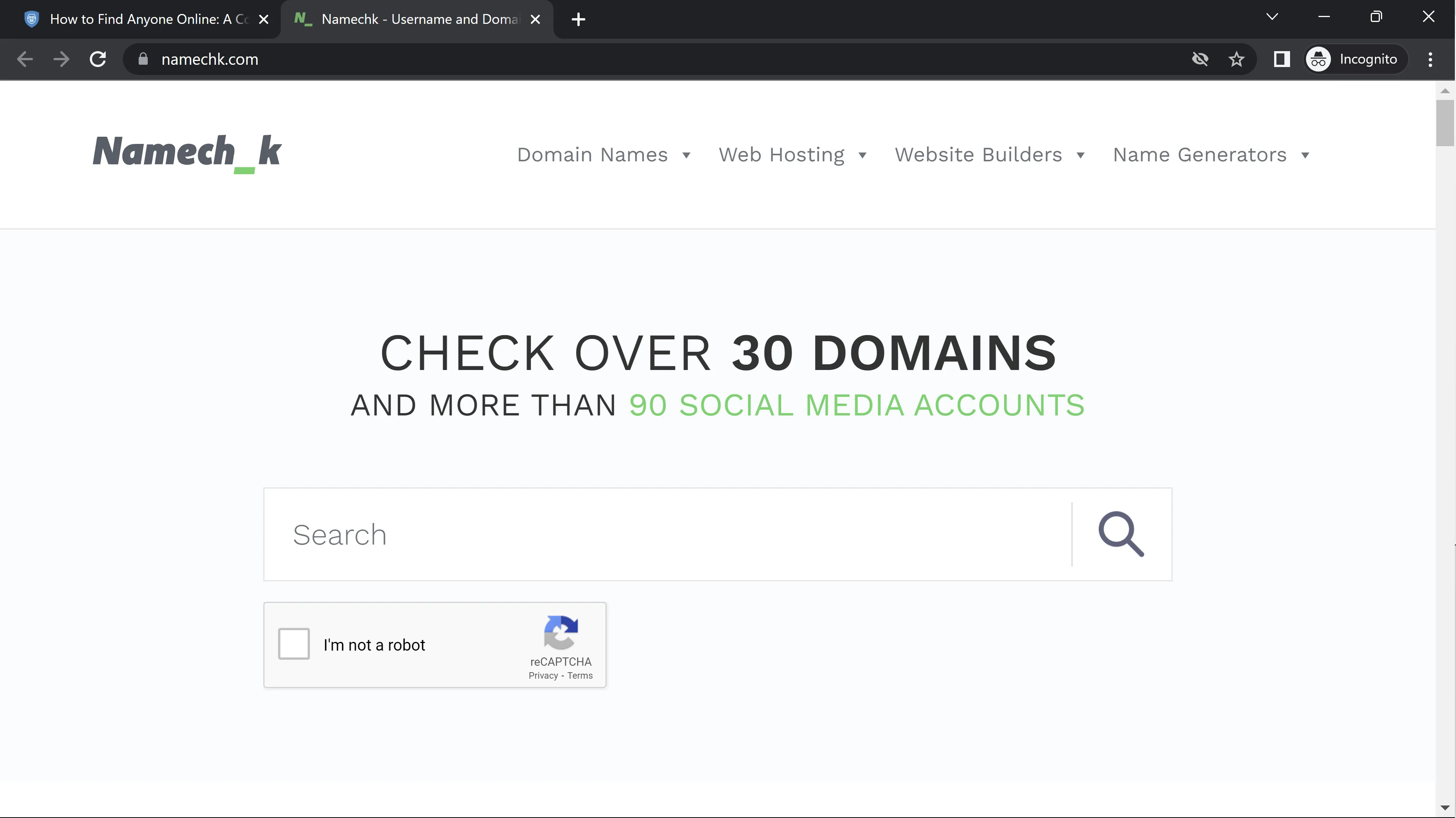The width and height of the screenshot is (1456, 818).
Task: Check the I'm not a robot checkbox
Action: pyautogui.click(x=294, y=643)
